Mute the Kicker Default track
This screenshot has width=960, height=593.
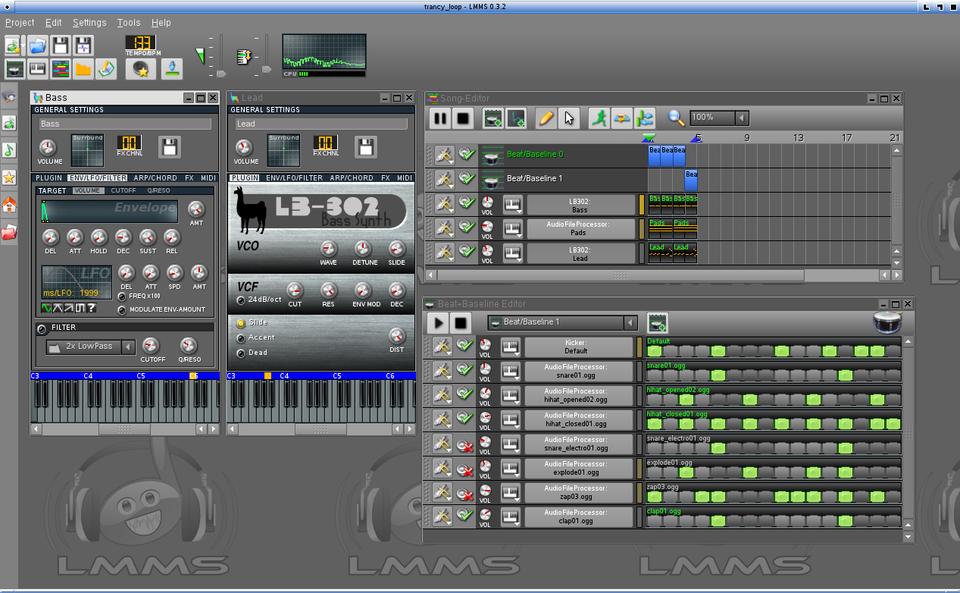pyautogui.click(x=465, y=346)
